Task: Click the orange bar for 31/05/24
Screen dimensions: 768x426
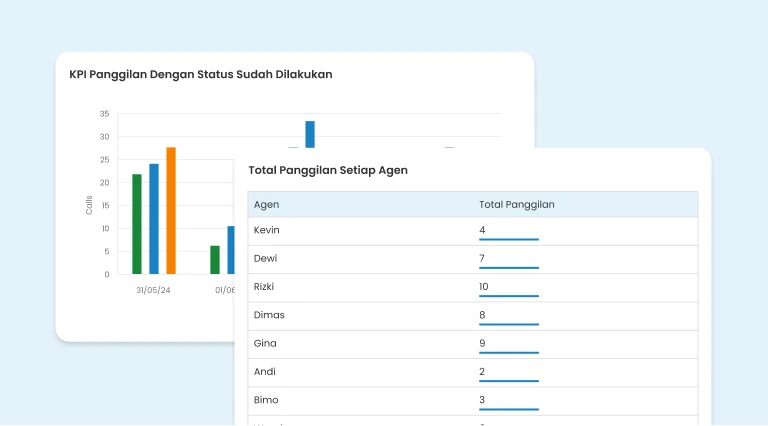Action: click(171, 211)
